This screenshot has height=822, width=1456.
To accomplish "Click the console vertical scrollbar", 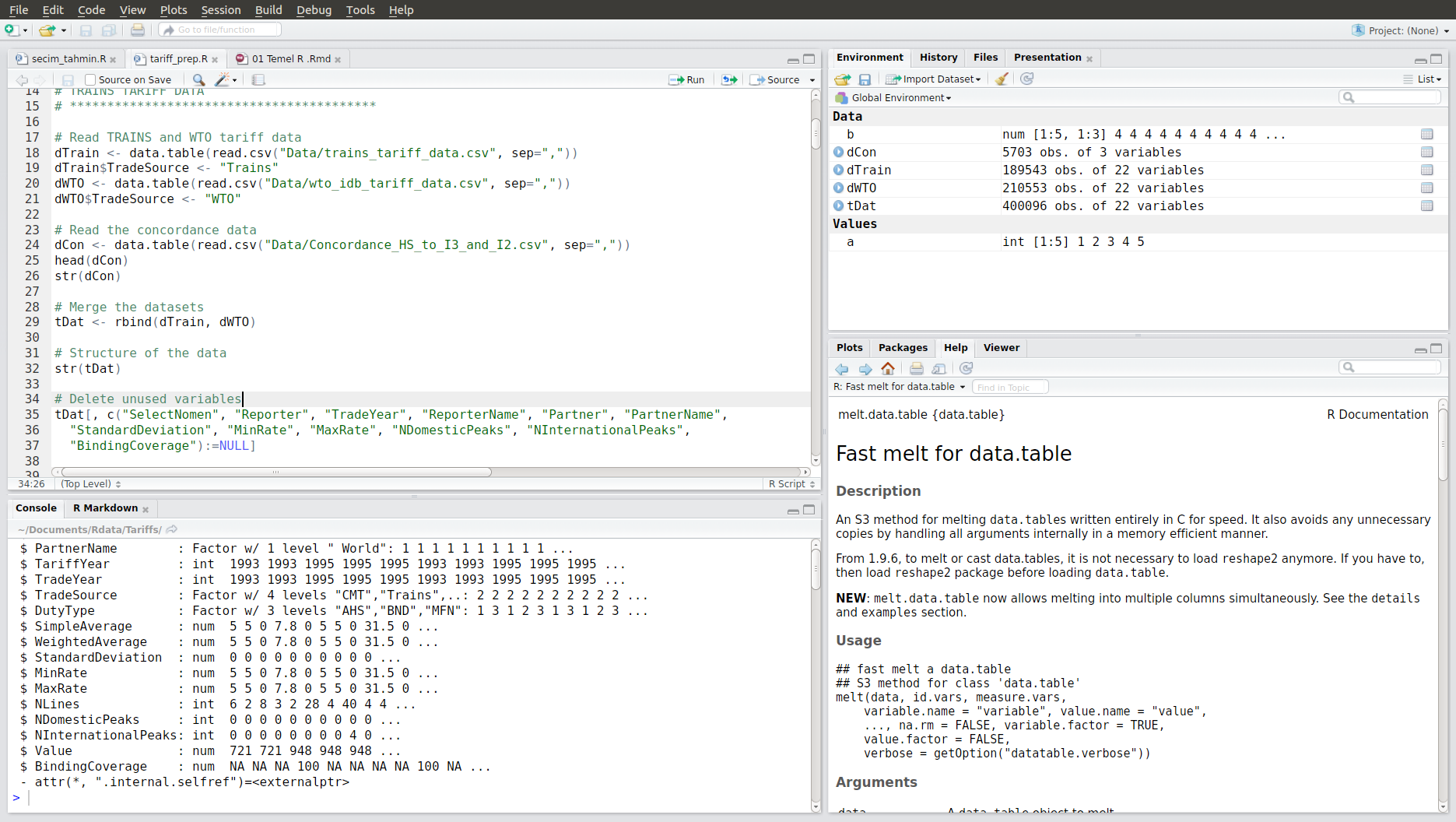I will 816,568.
